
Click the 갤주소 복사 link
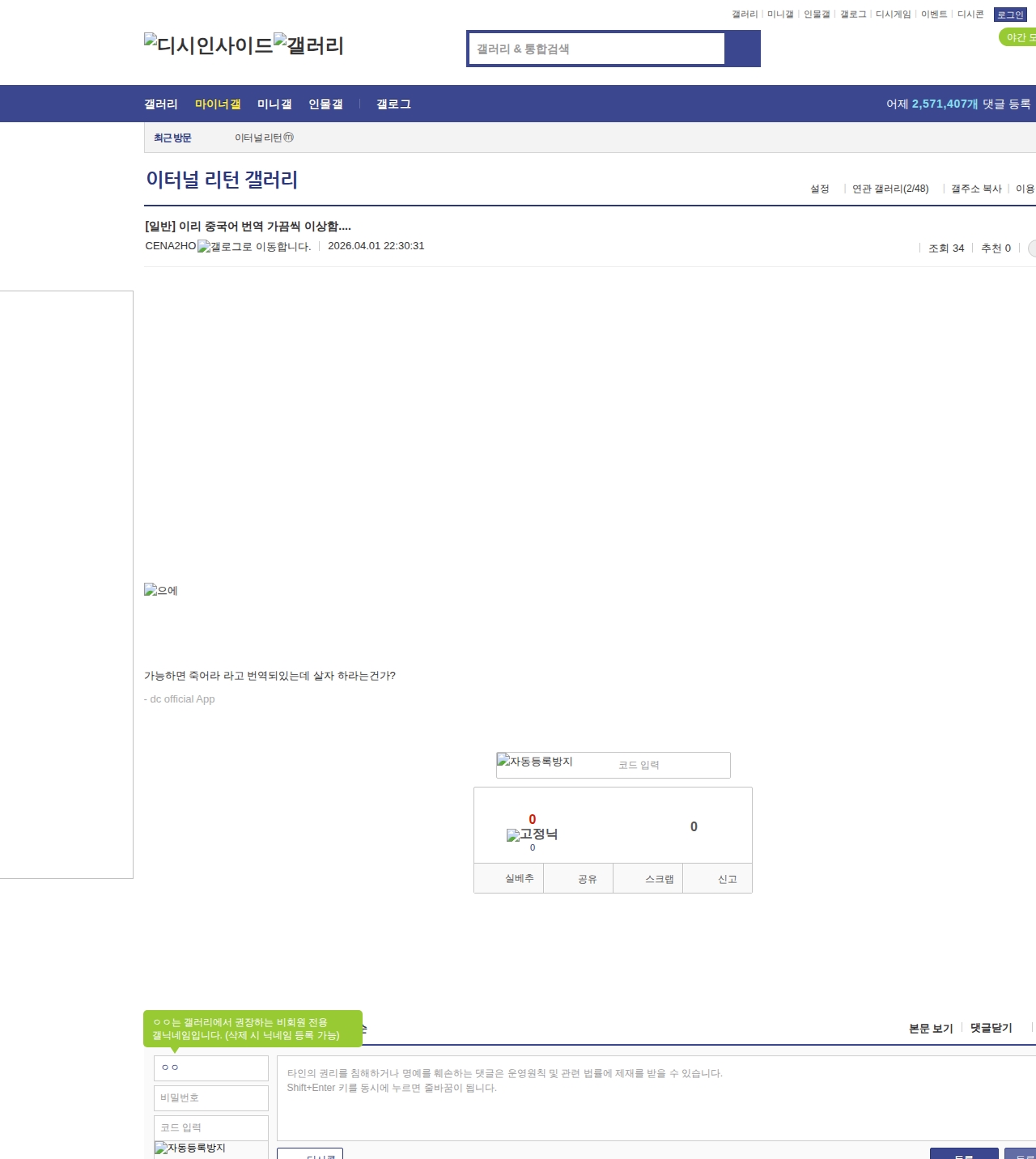(x=976, y=189)
